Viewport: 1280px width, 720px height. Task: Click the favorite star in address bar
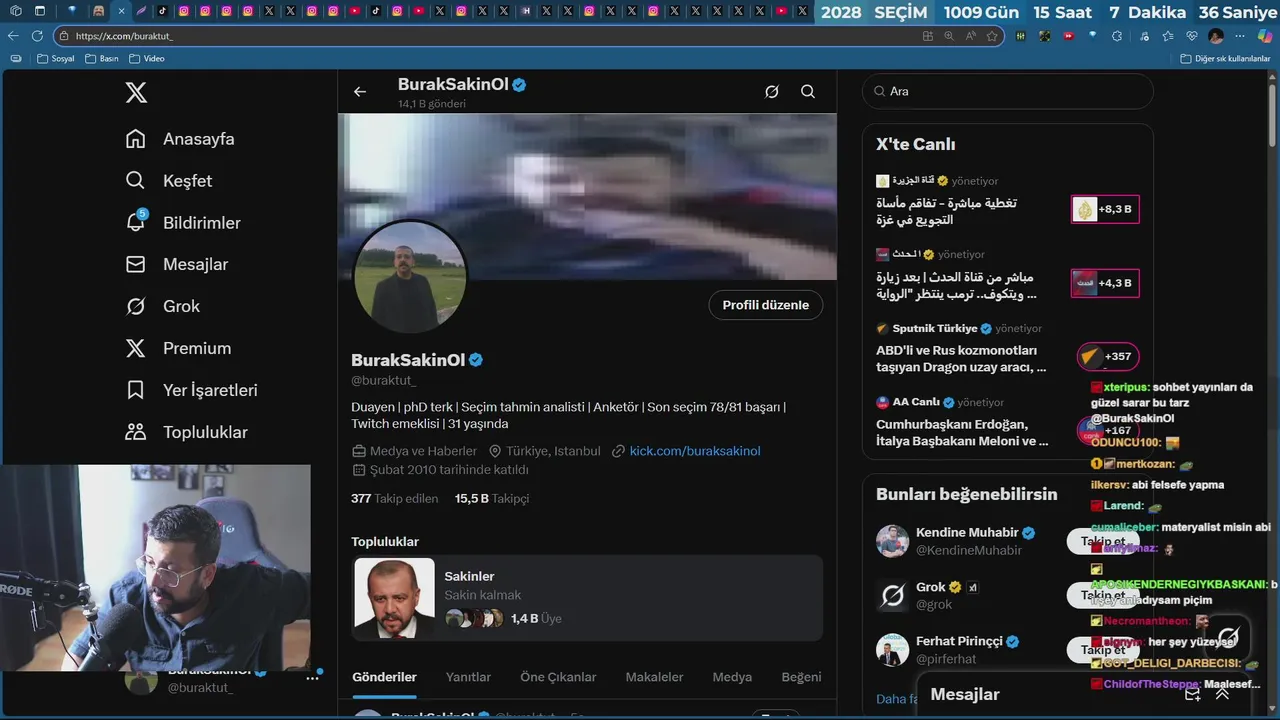(992, 36)
